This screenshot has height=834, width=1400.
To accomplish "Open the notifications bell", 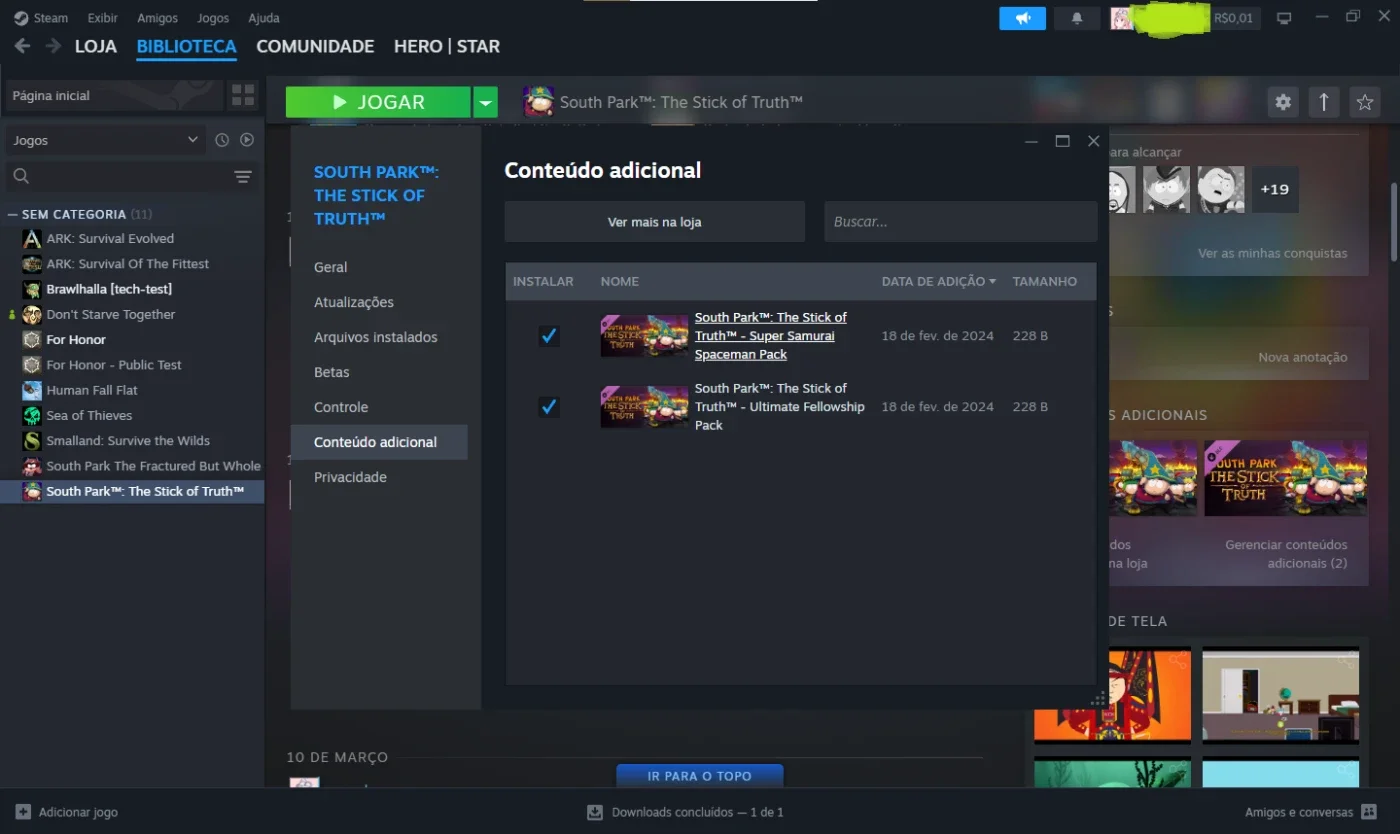I will pos(1077,18).
